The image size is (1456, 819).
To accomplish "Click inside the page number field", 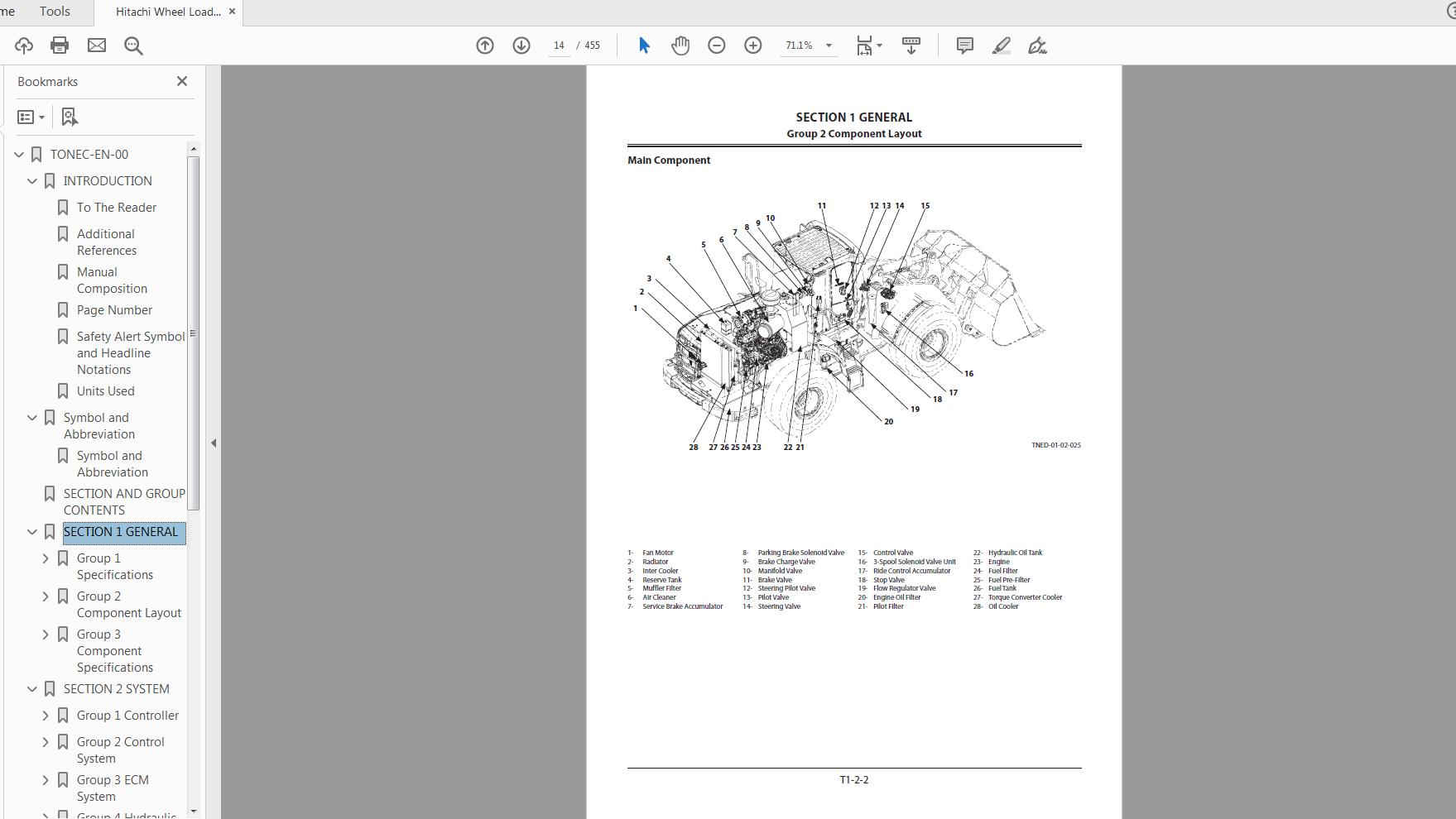I will [558, 45].
